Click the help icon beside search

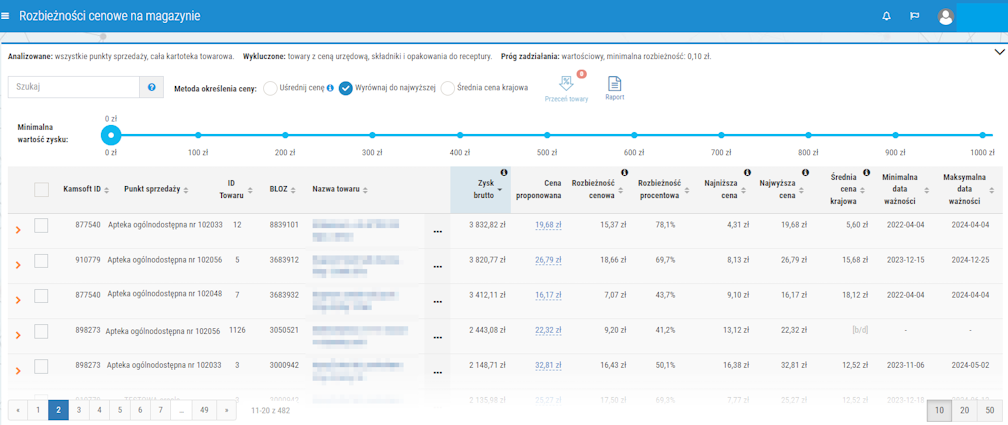(x=152, y=88)
